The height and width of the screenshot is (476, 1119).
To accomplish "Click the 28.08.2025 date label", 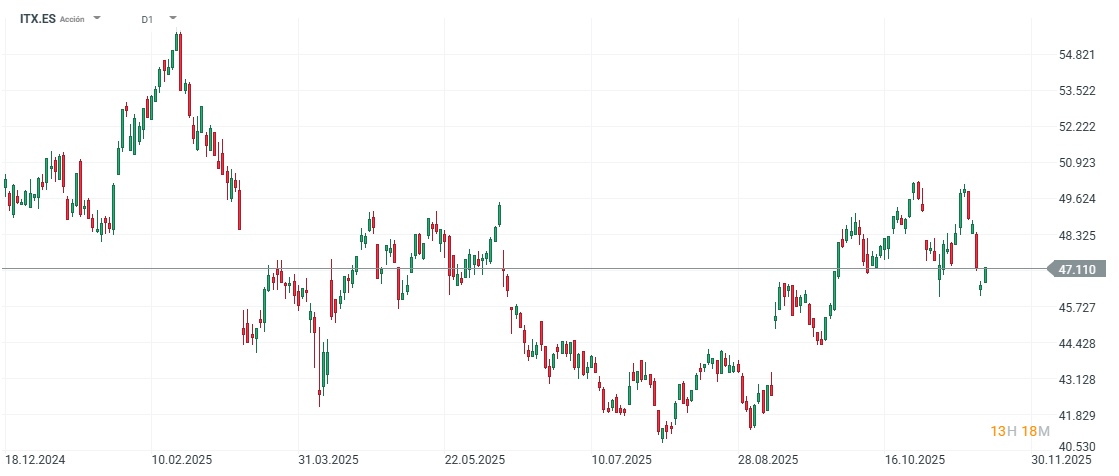I will coord(768,460).
